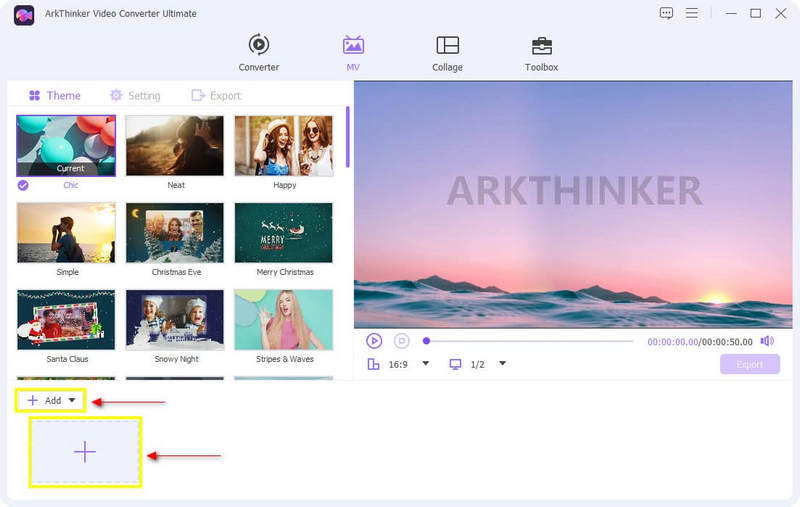Expand the 1/2 preview quality dropdown

click(x=503, y=364)
